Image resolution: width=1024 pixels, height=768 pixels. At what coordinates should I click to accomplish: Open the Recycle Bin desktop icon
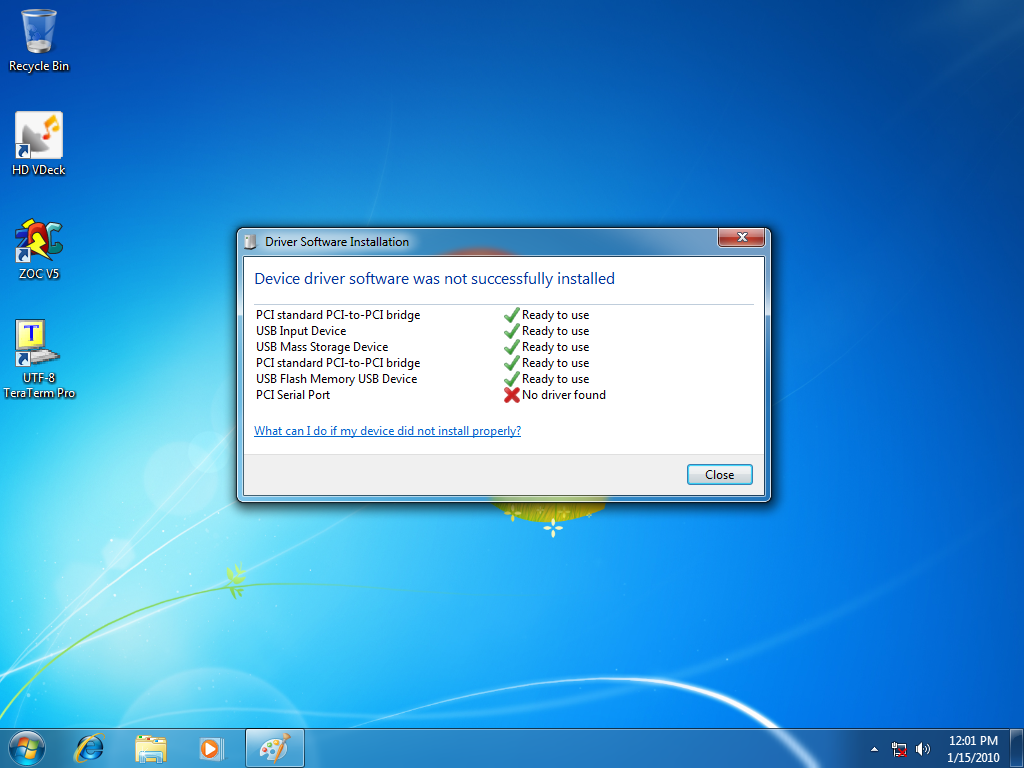(x=39, y=33)
